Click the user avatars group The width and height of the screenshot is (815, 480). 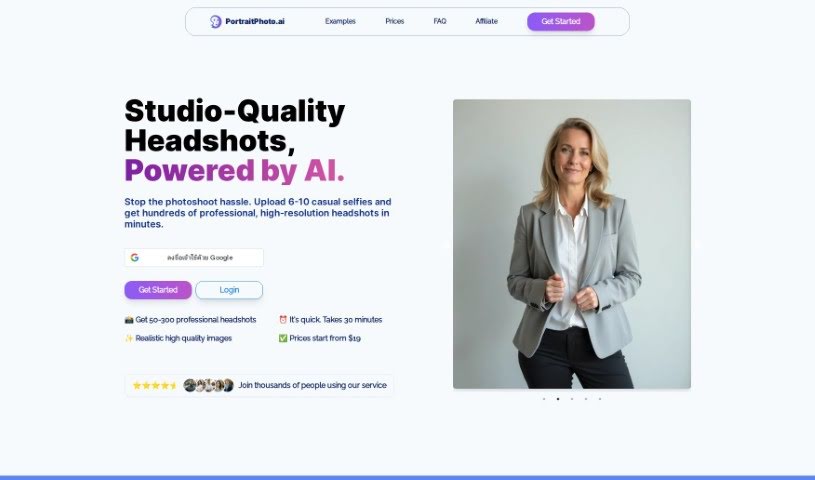point(208,385)
